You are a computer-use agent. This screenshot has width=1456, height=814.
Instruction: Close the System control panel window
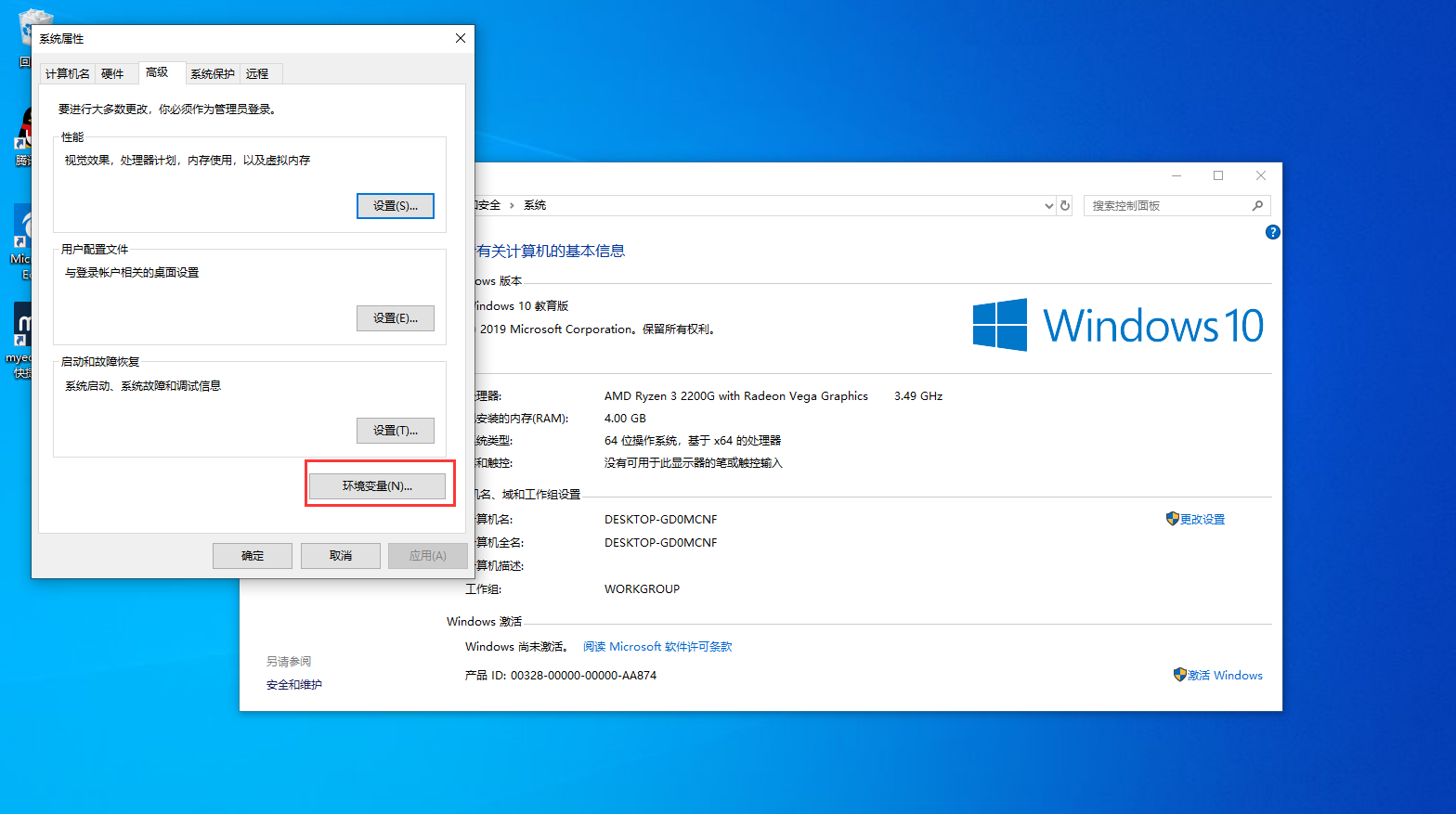click(x=1261, y=175)
